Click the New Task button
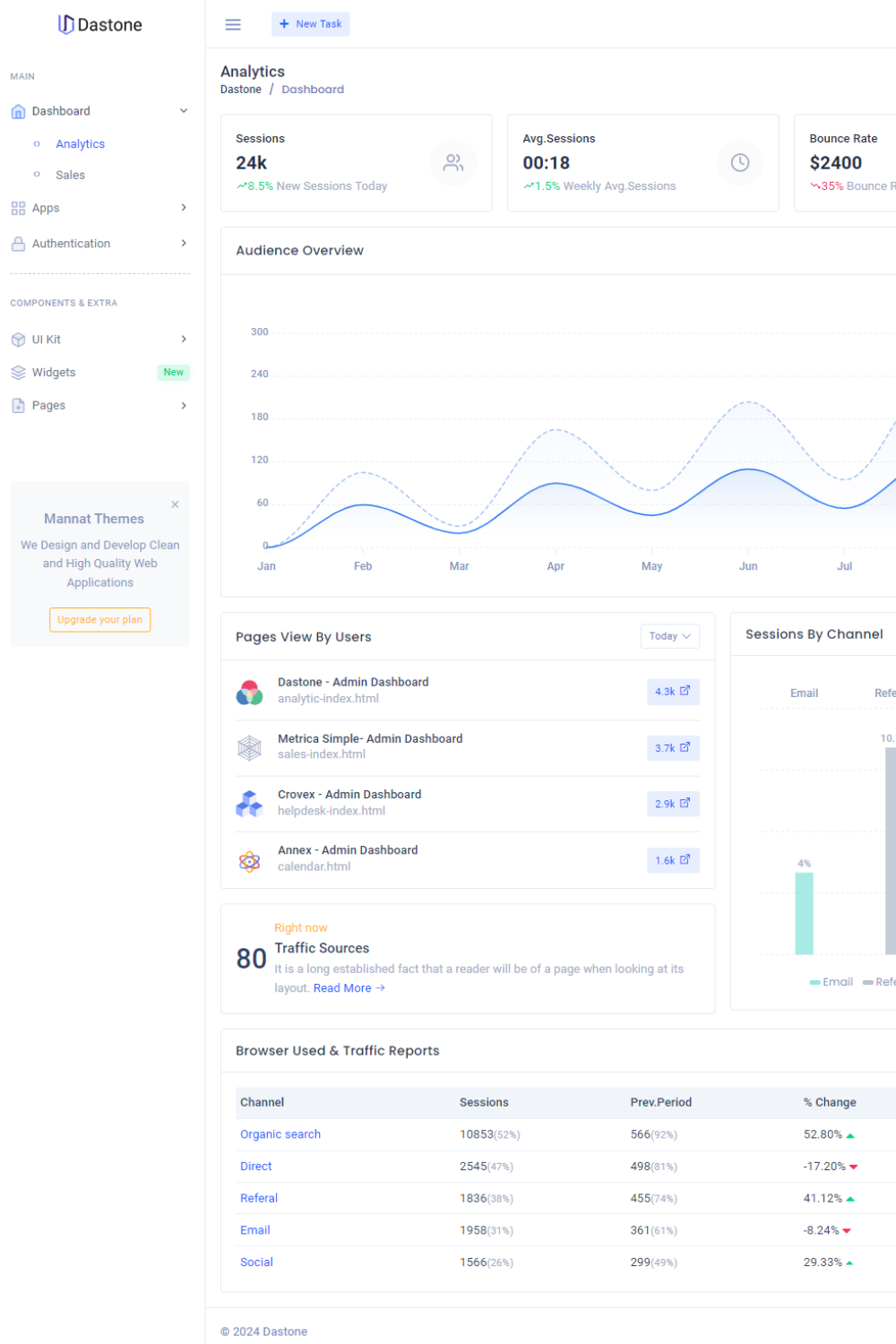This screenshot has width=896, height=1344. tap(310, 24)
